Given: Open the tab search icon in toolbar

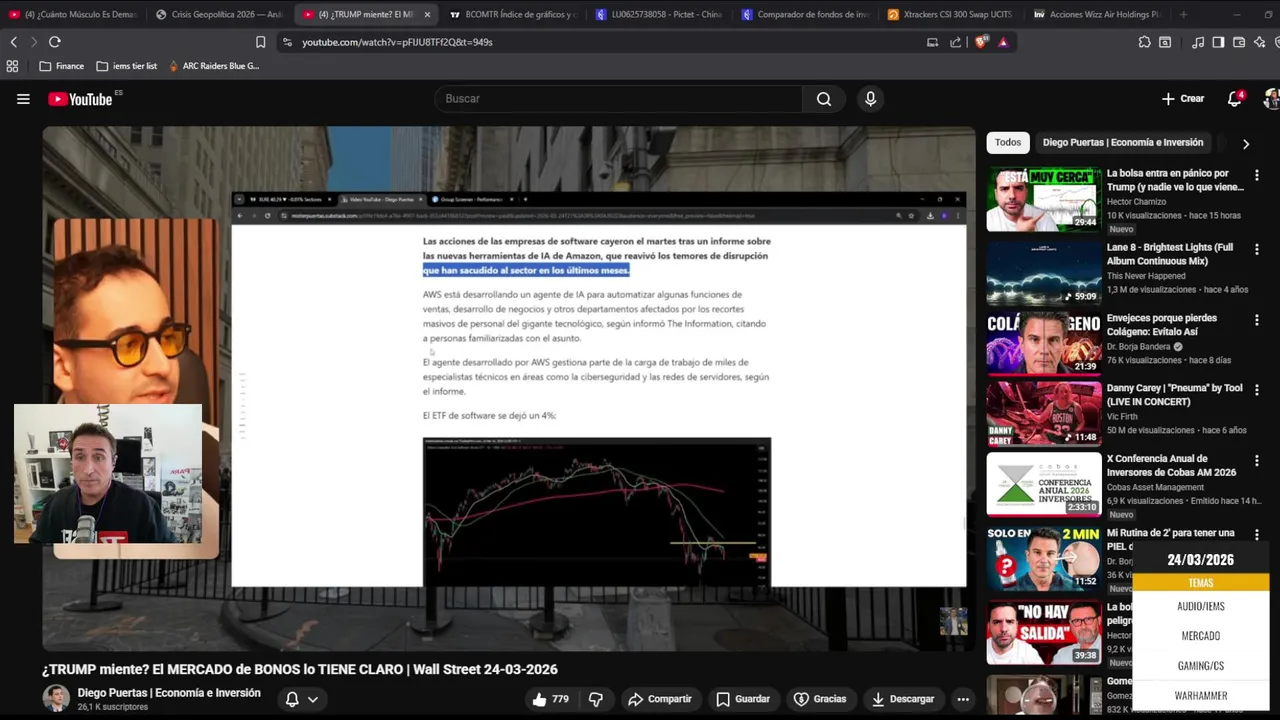Looking at the screenshot, I should click(1165, 42).
